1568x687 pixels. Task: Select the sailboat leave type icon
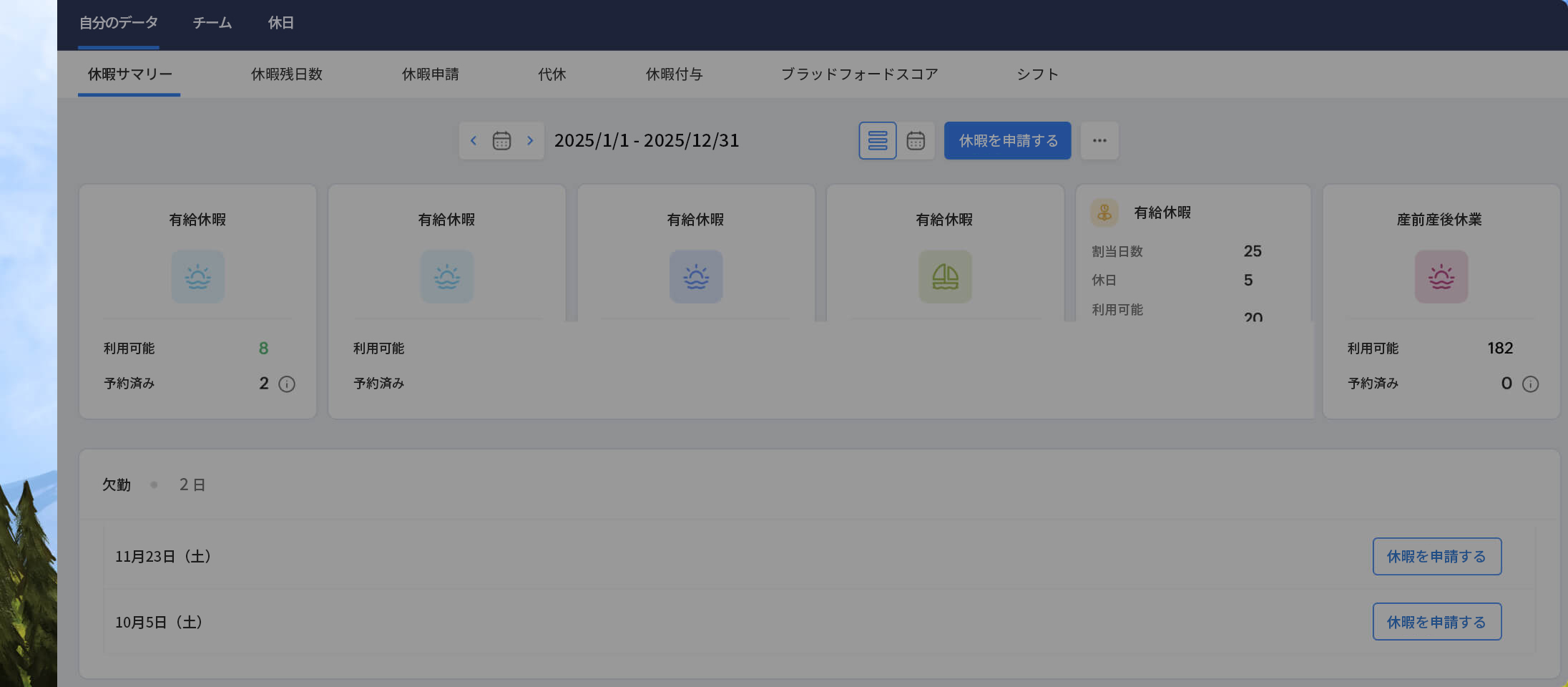click(x=945, y=276)
